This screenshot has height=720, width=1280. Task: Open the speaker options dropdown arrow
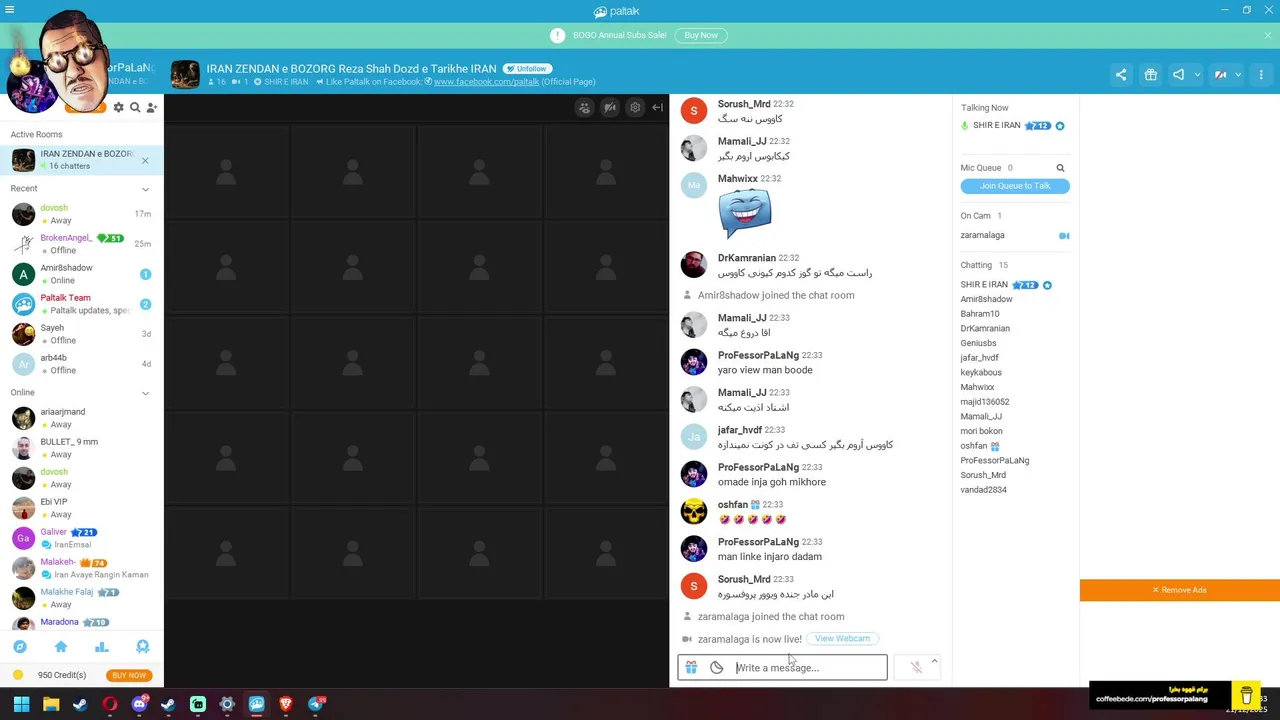pyautogui.click(x=1197, y=75)
